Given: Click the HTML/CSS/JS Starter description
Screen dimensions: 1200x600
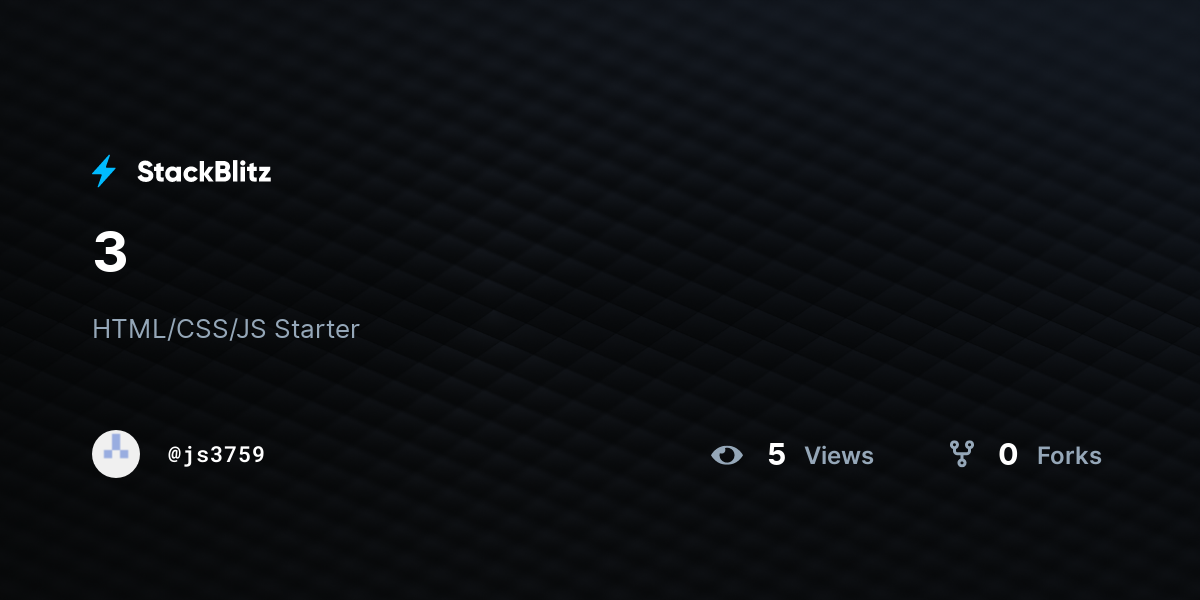Looking at the screenshot, I should [226, 329].
